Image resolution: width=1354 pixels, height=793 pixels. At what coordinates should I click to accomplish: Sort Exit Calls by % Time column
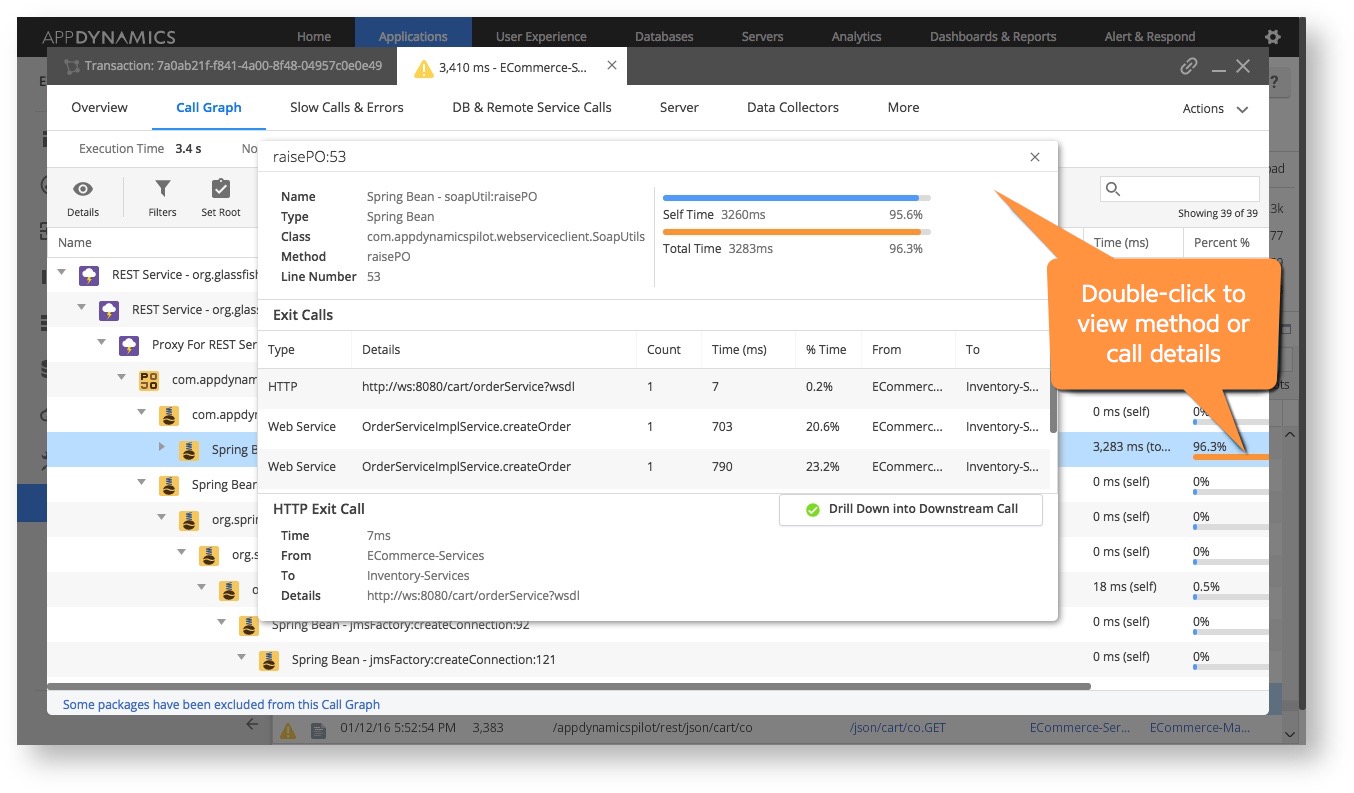[x=826, y=350]
